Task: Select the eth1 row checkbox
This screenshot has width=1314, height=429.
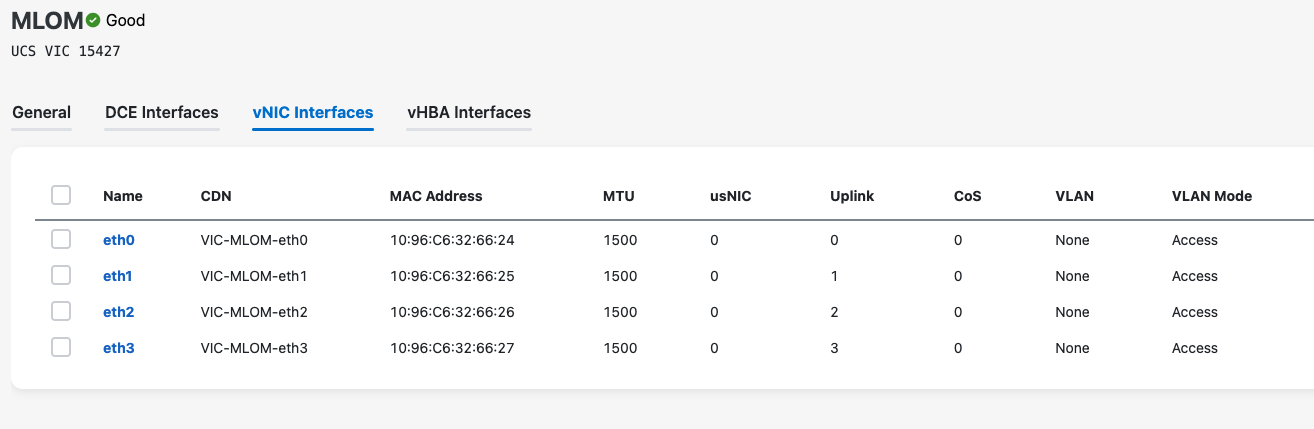Action: coord(61,275)
